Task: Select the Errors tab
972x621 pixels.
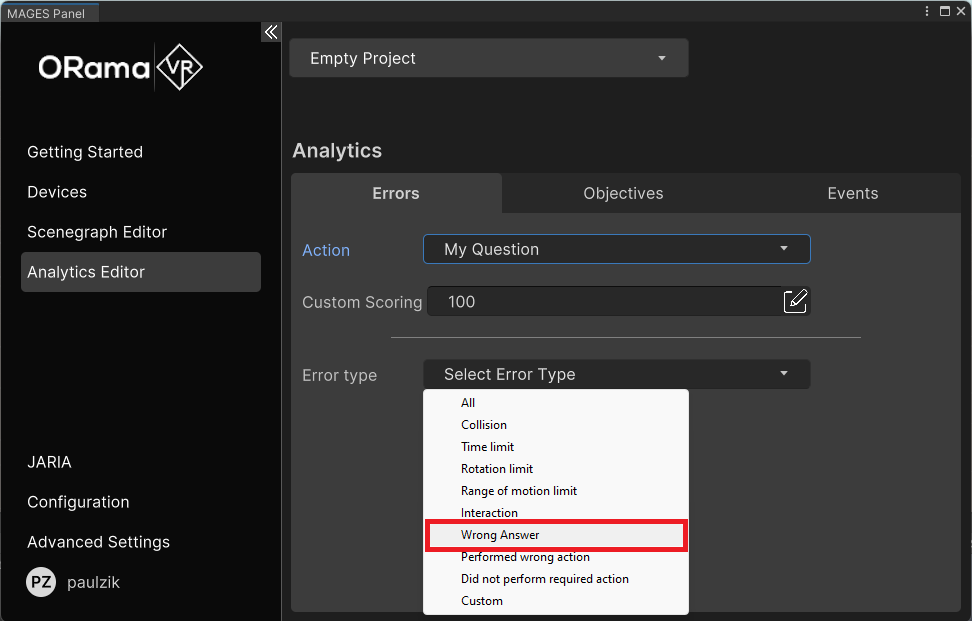Action: (x=396, y=193)
